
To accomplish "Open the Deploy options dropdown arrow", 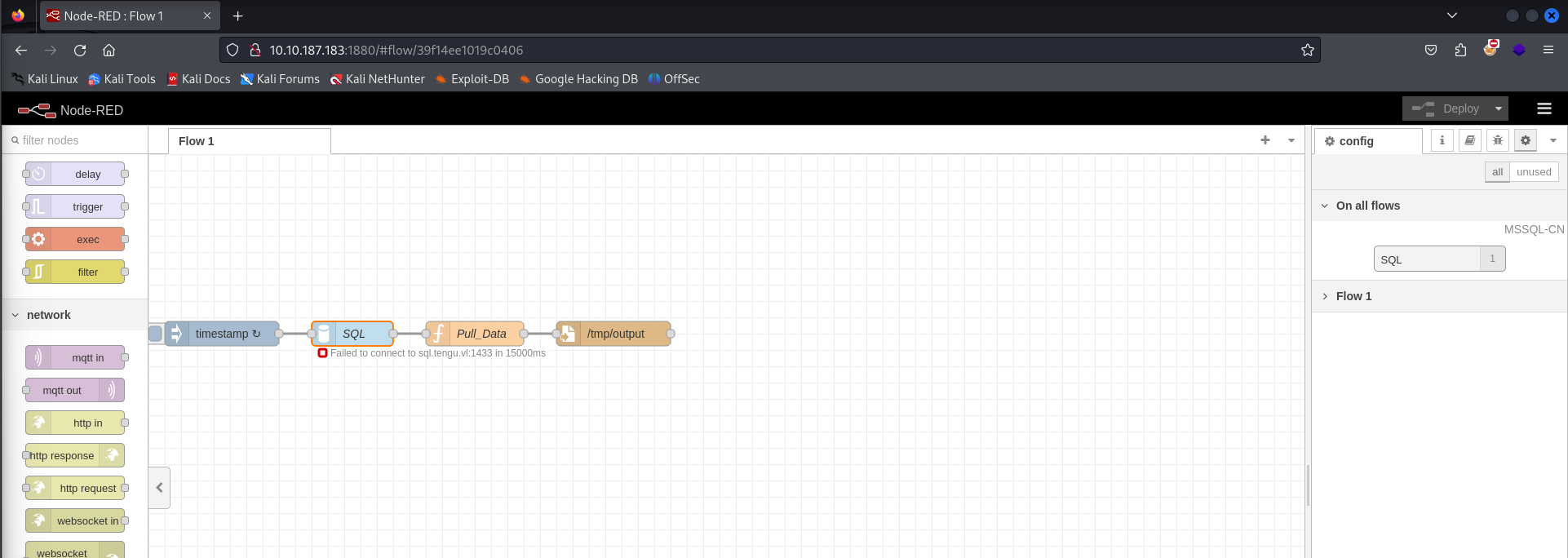I will tap(1498, 108).
